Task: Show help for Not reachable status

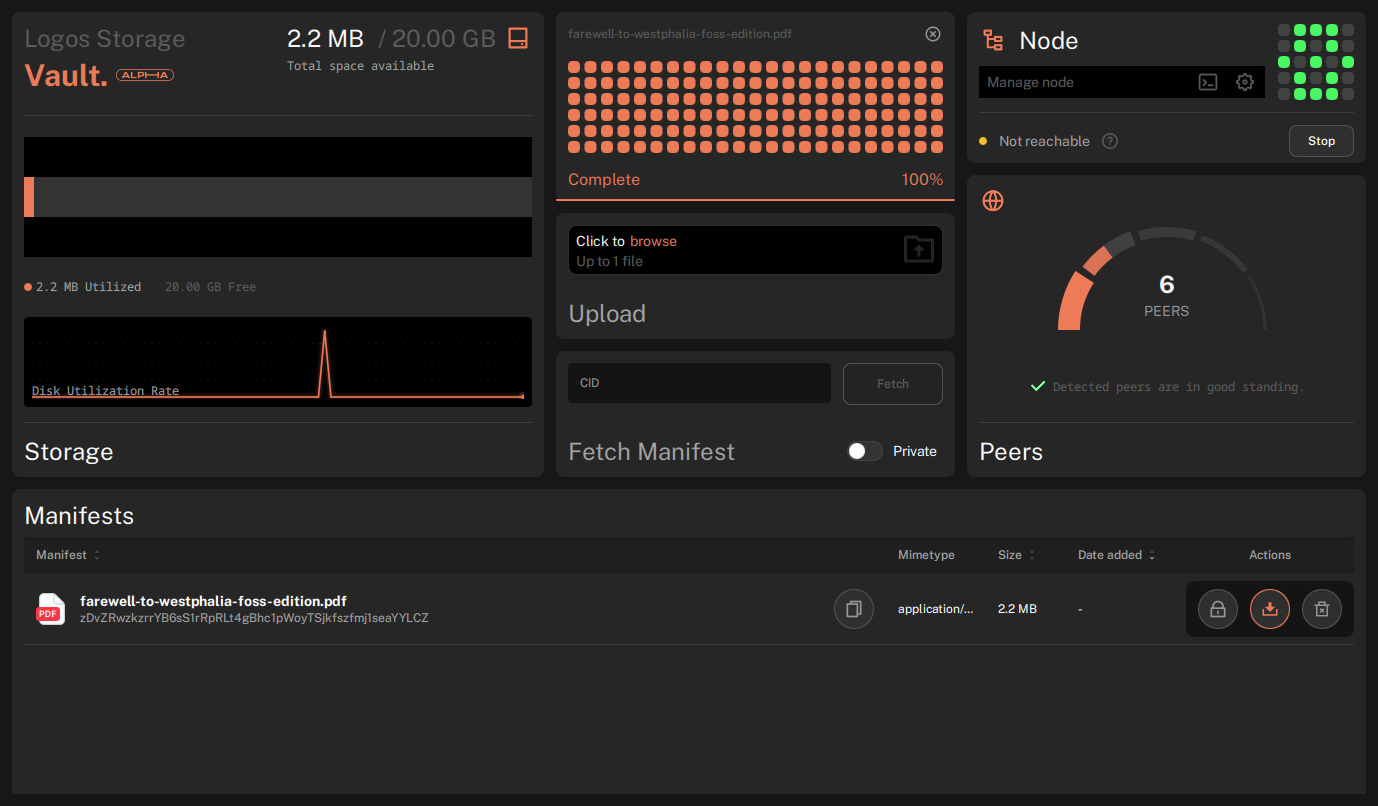Action: pyautogui.click(x=1110, y=141)
